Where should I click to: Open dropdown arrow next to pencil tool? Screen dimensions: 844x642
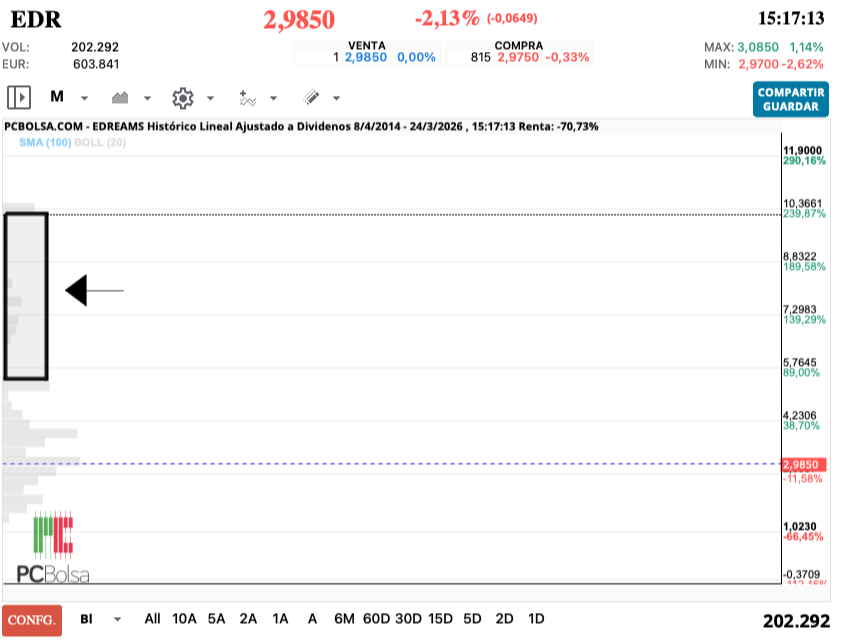point(336,98)
